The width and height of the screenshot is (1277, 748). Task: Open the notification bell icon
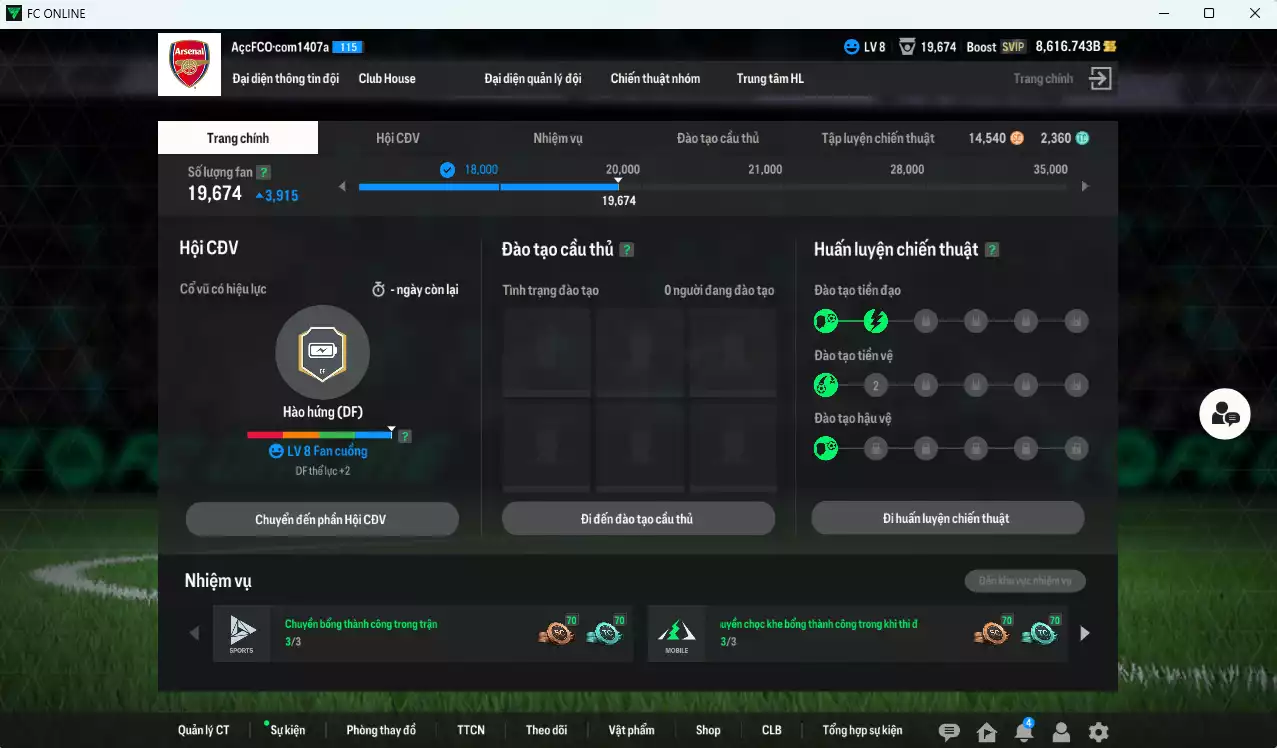coord(1024,732)
